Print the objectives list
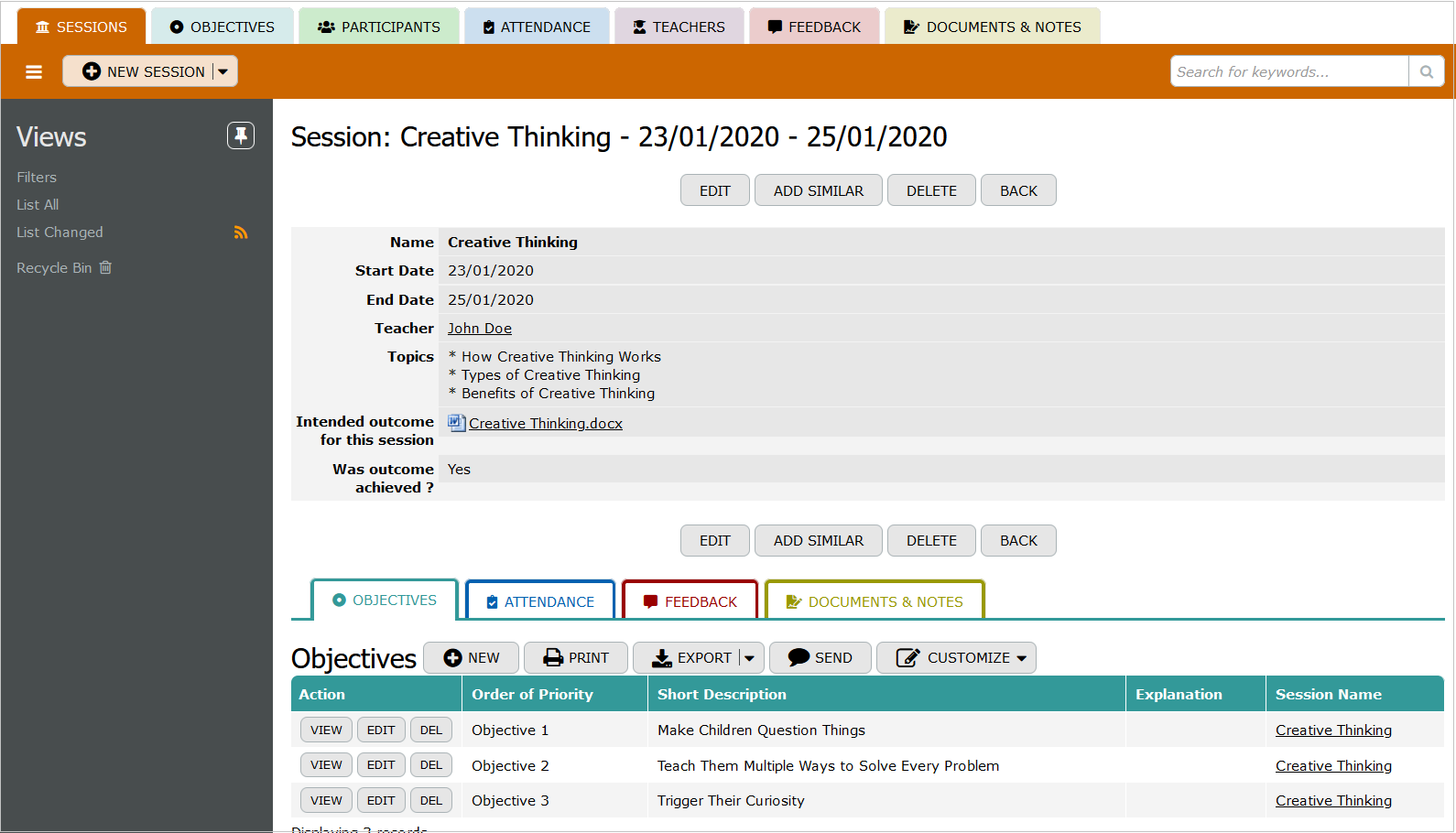Viewport: 1456px width, 833px height. click(575, 657)
